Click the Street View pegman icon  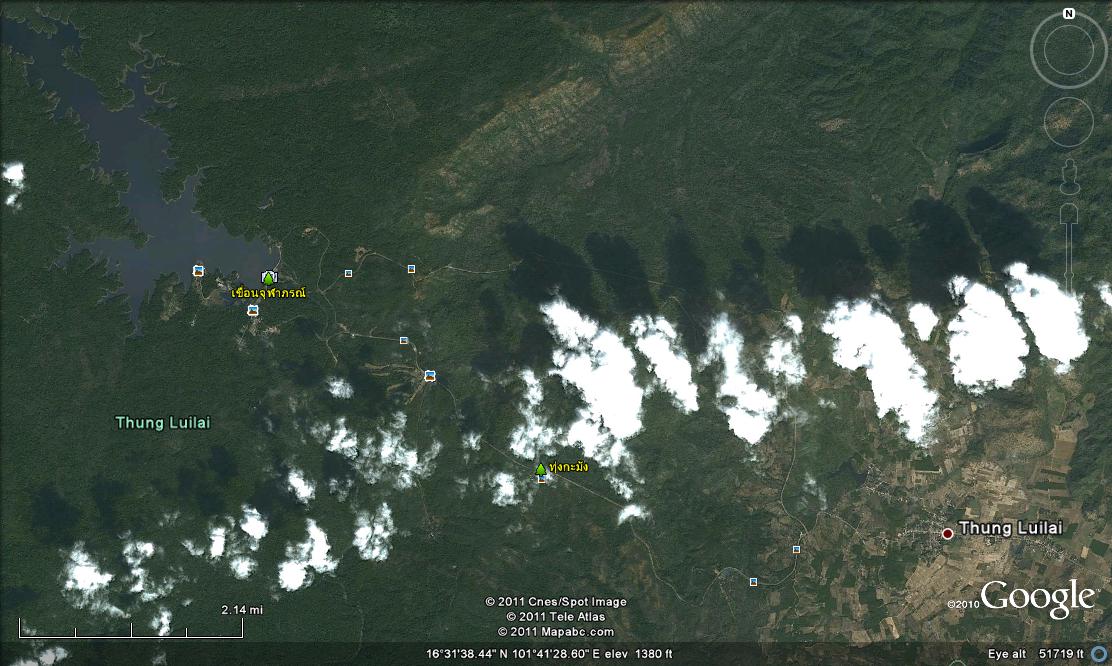click(x=1069, y=177)
